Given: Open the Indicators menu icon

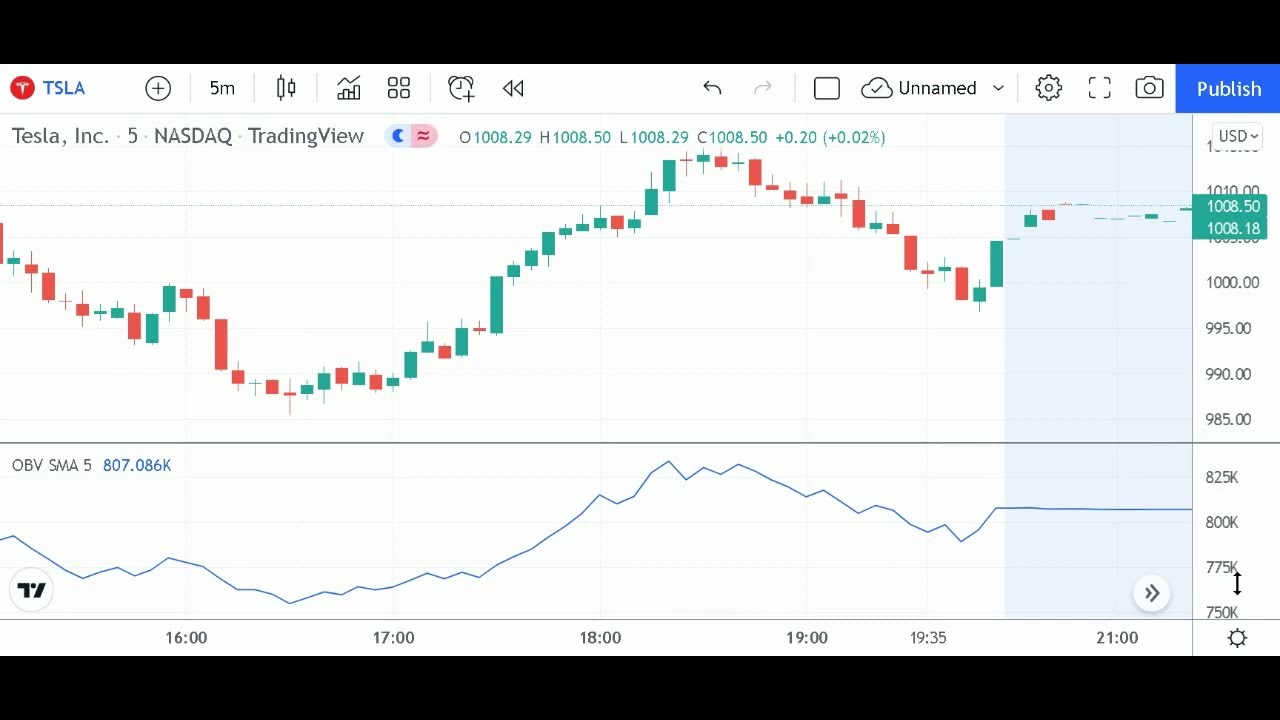Looking at the screenshot, I should click(x=348, y=88).
